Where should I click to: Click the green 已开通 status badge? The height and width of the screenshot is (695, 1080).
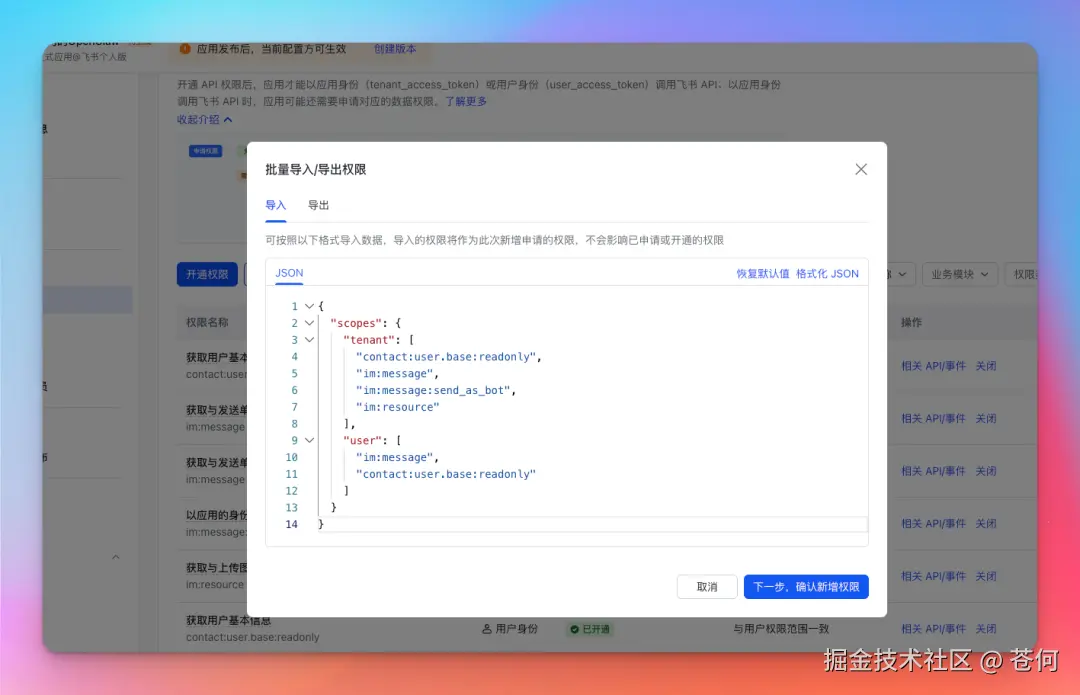tap(588, 628)
